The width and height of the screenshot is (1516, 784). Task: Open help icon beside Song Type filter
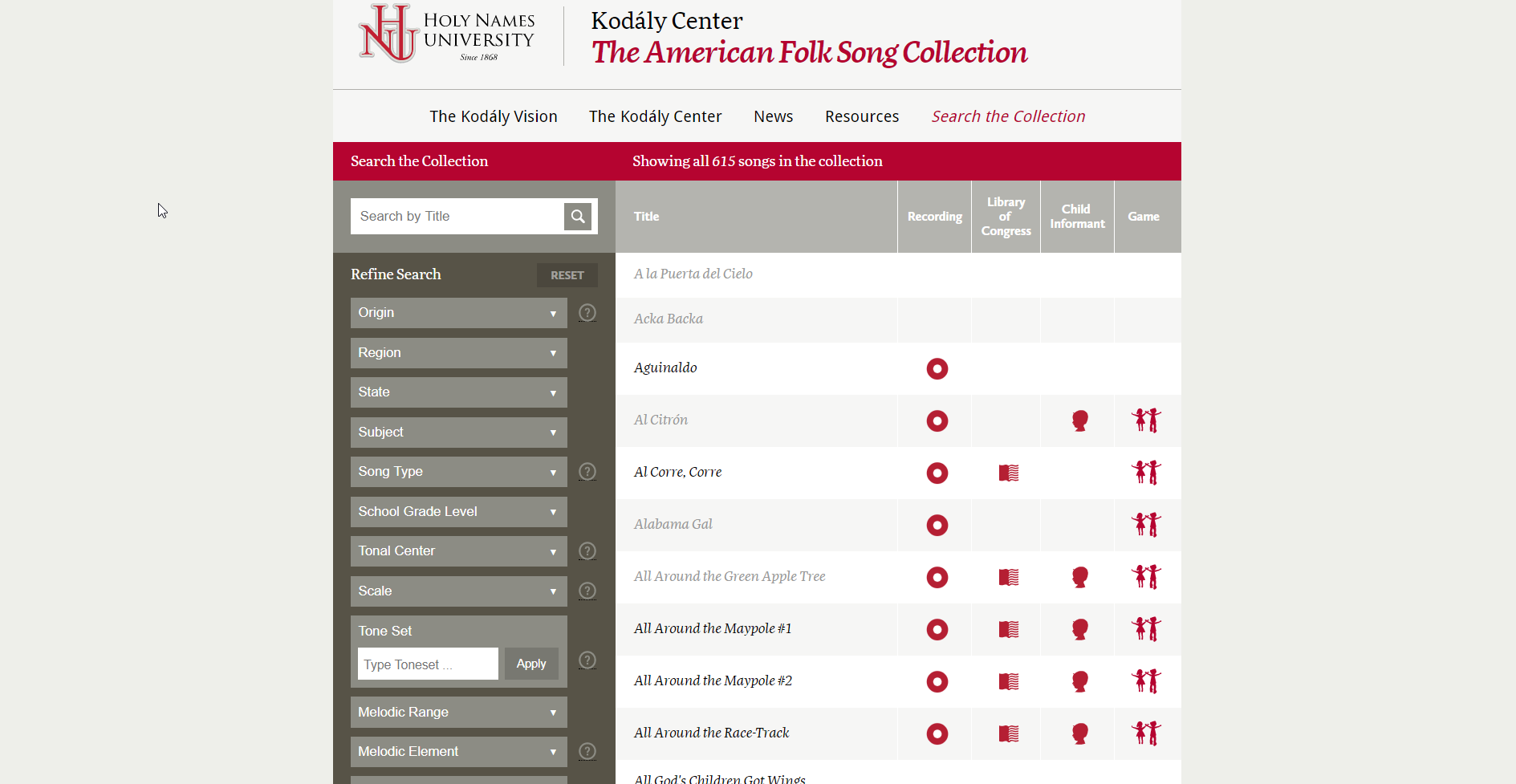pyautogui.click(x=587, y=471)
